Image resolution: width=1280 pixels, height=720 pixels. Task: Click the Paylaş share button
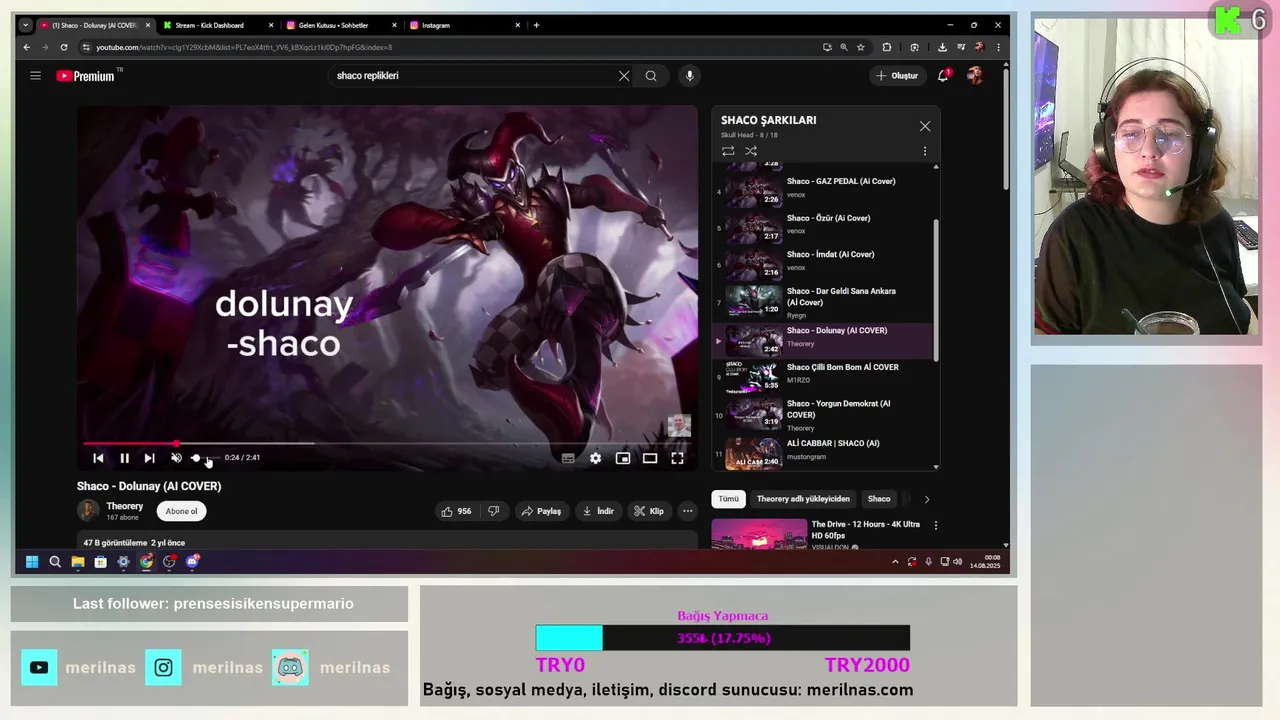(541, 511)
